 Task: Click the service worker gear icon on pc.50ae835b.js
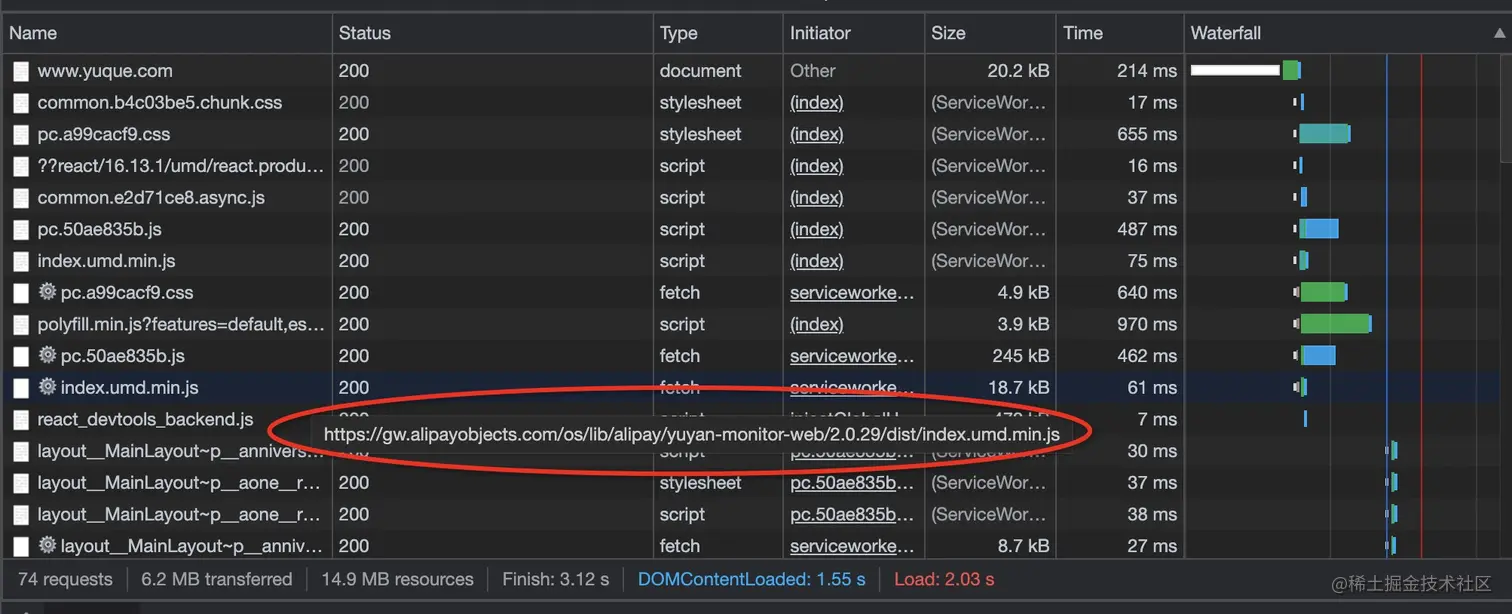pyautogui.click(x=47, y=356)
